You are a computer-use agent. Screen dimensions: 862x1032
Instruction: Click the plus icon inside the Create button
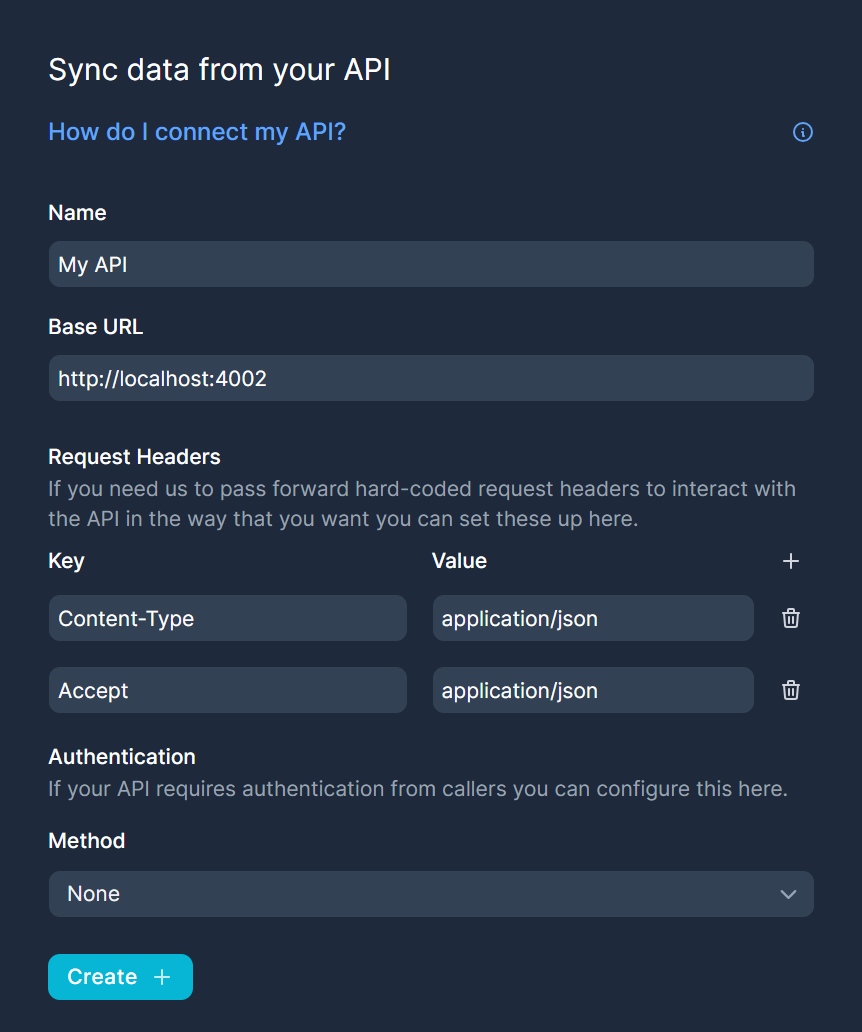[x=162, y=977]
